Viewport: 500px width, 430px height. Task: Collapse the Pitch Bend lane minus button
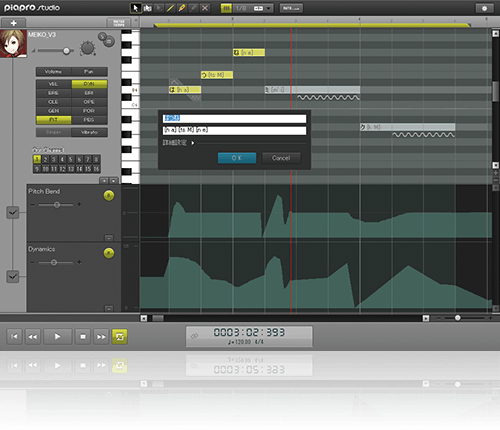coord(109,238)
